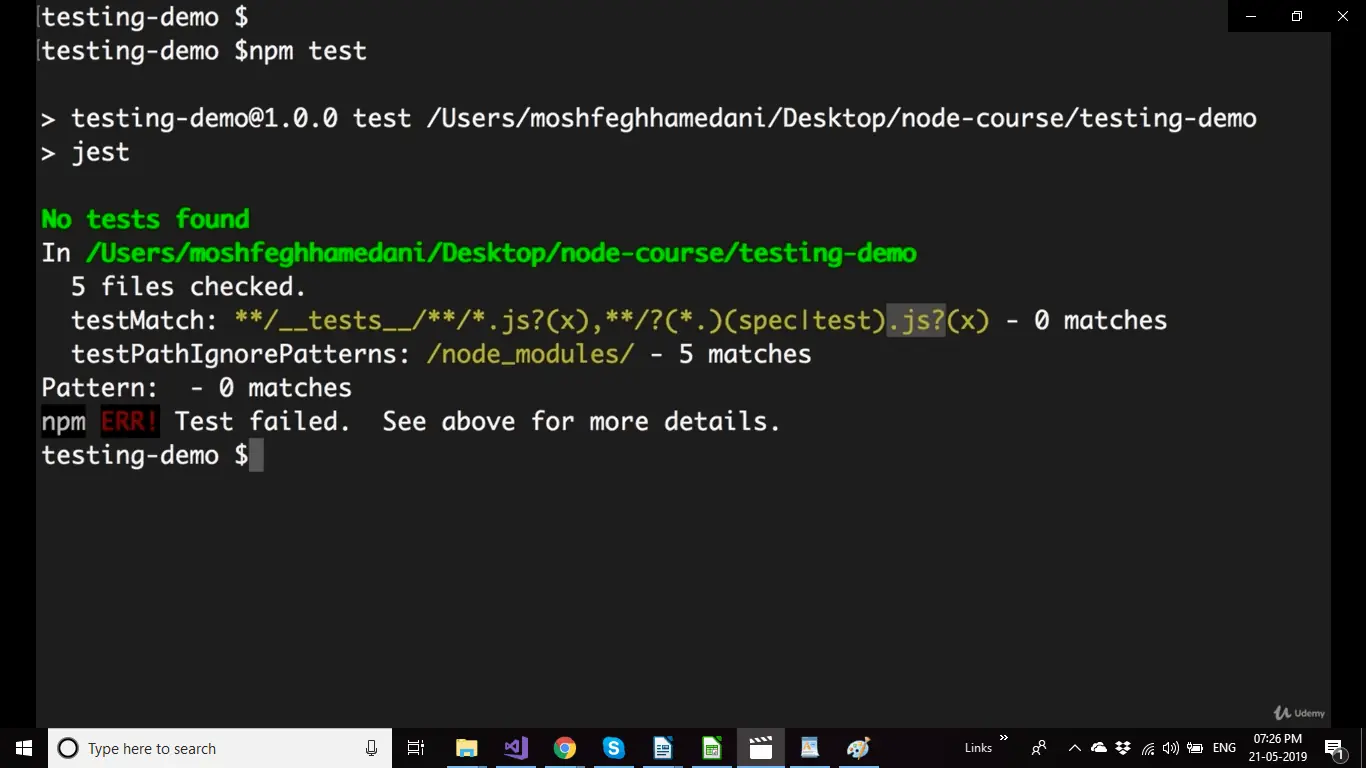
Task: Open the WordPad document icon in taskbar
Action: point(810,748)
